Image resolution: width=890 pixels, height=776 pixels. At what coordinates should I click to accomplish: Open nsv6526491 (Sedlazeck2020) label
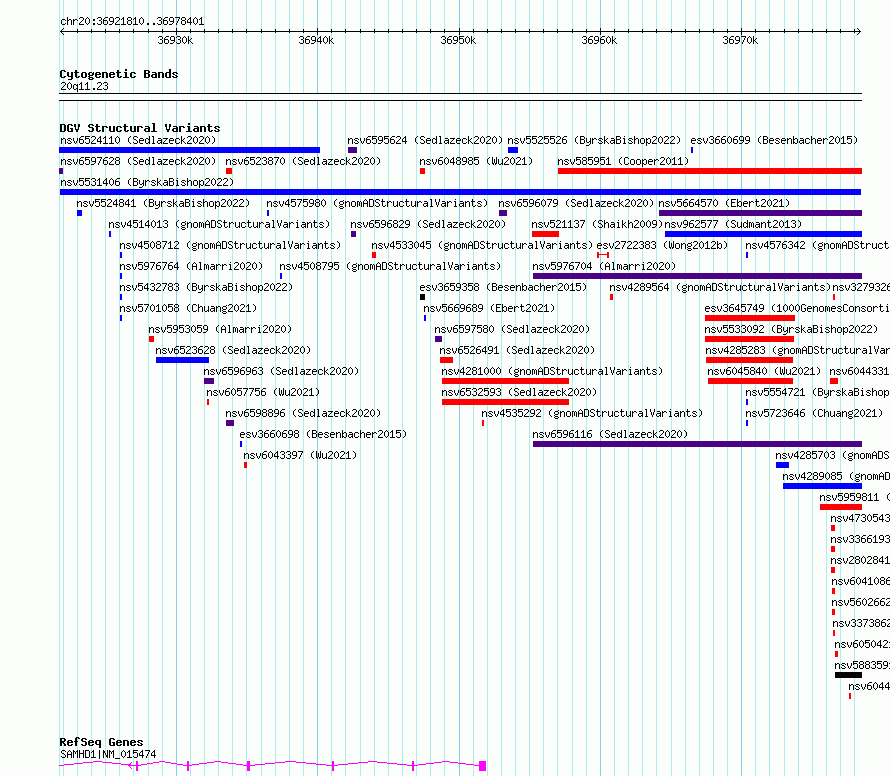[x=517, y=350]
